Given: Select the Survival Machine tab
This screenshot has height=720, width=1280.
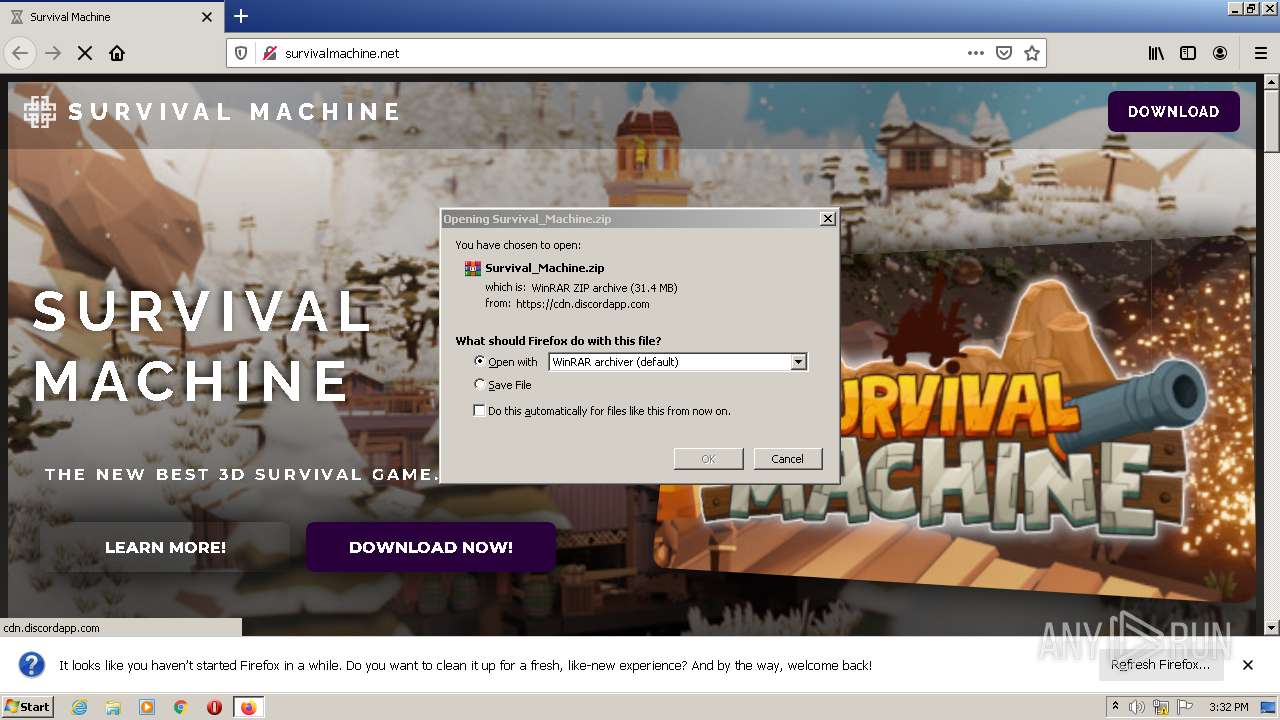Looking at the screenshot, I should coord(111,17).
